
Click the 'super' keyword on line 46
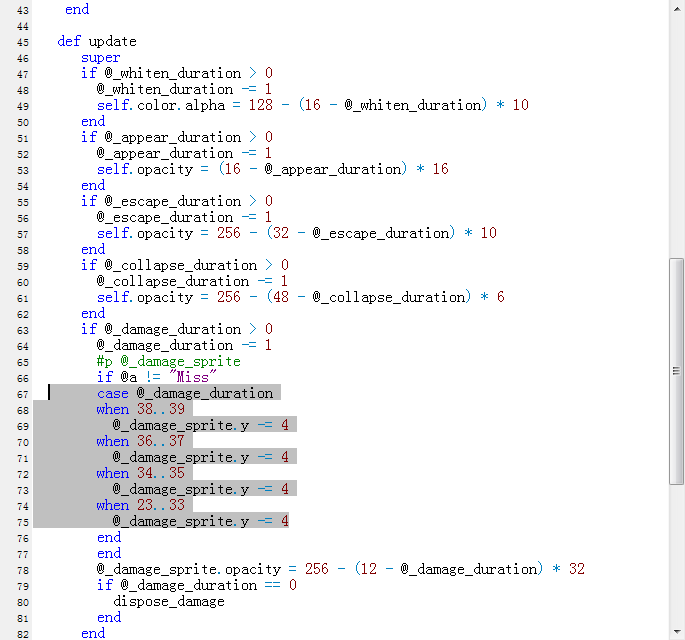(100, 58)
